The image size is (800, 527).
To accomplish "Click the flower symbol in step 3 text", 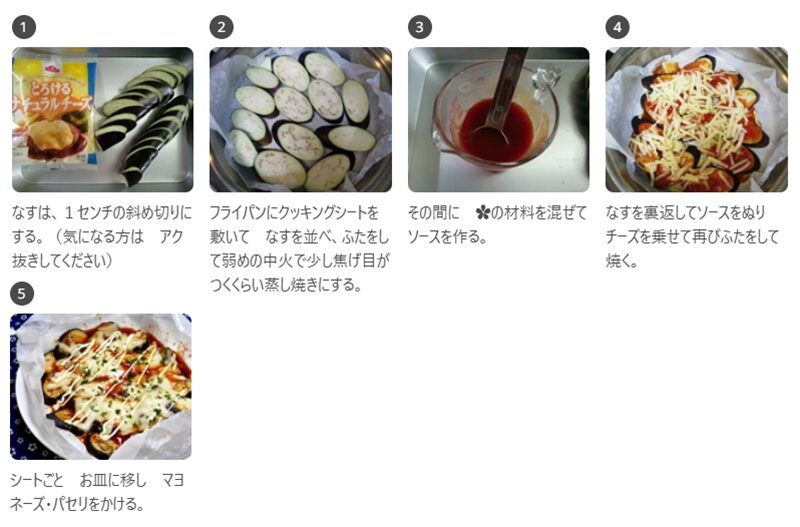I will (x=482, y=212).
